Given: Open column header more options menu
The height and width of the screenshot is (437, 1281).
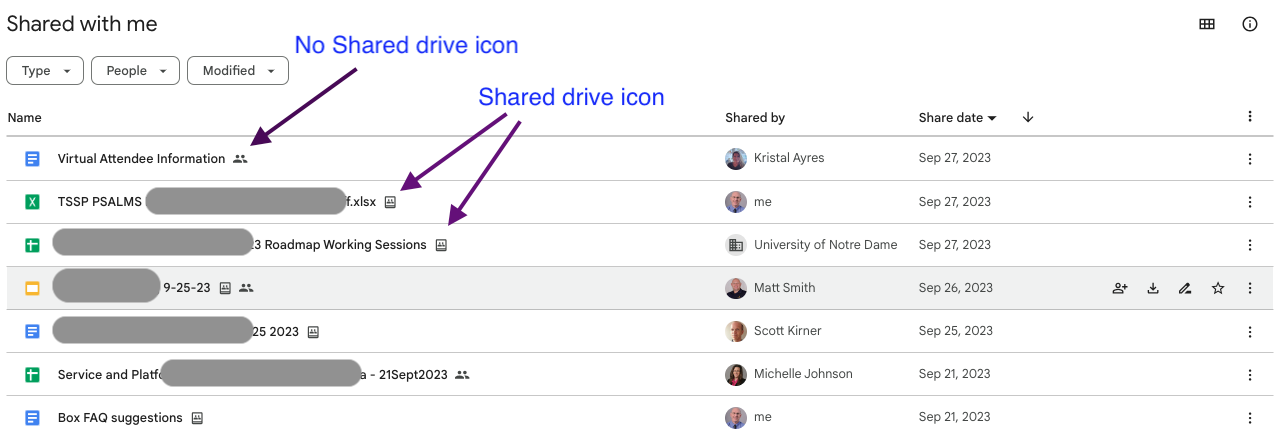Looking at the screenshot, I should pos(1250,117).
